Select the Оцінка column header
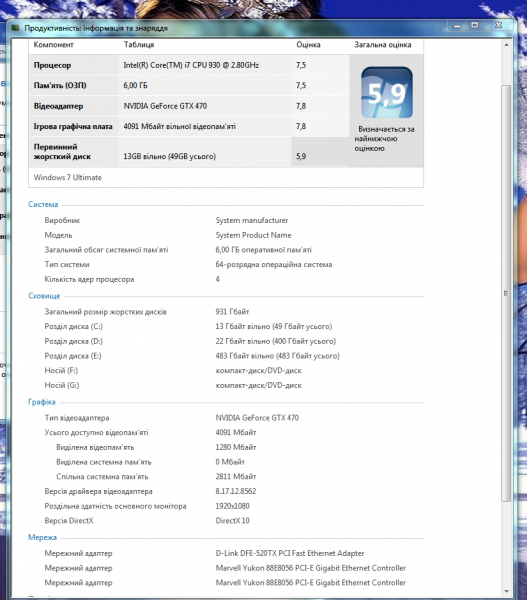 coord(308,45)
